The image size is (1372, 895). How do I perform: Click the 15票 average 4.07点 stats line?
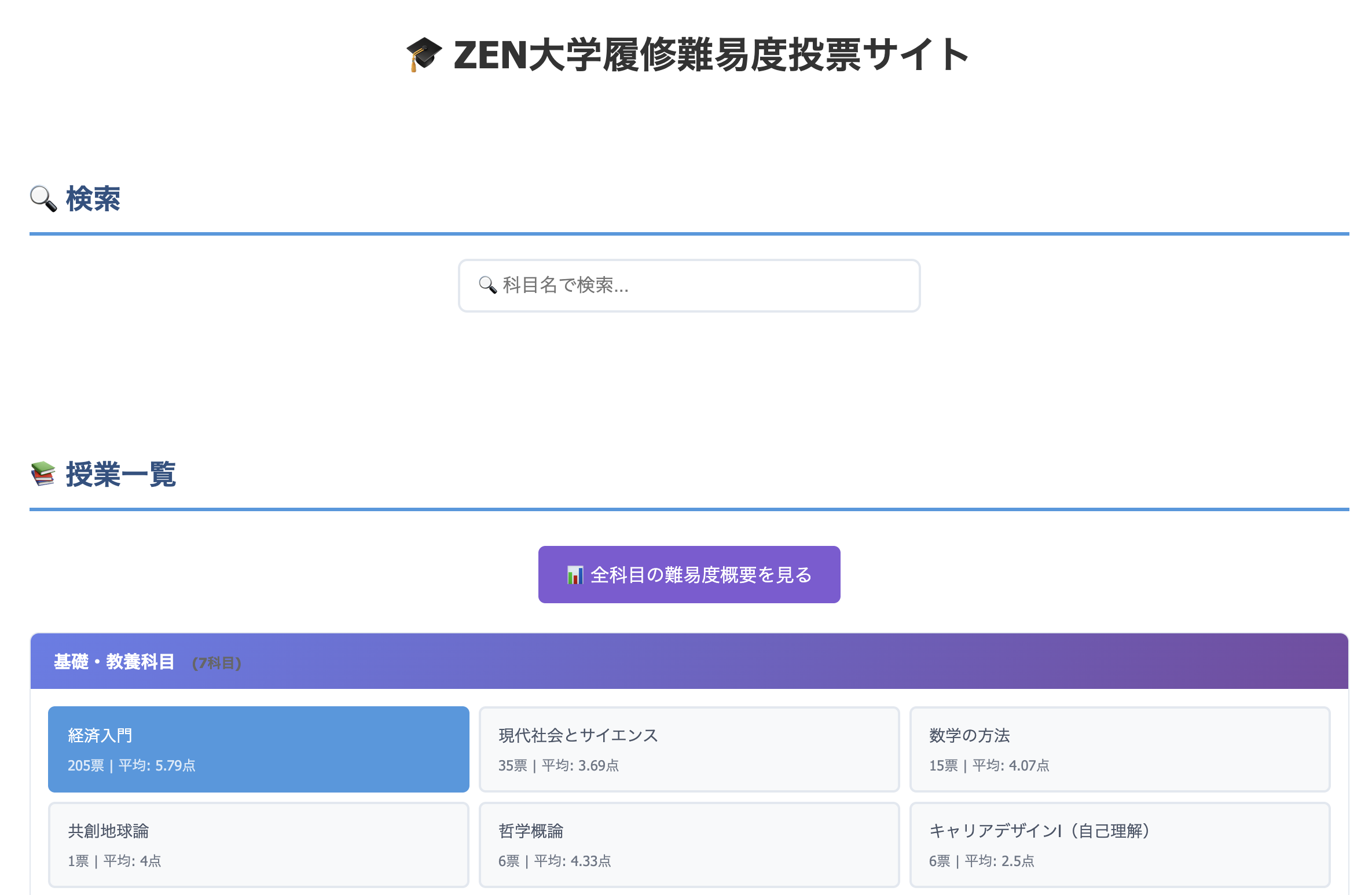[x=989, y=765]
